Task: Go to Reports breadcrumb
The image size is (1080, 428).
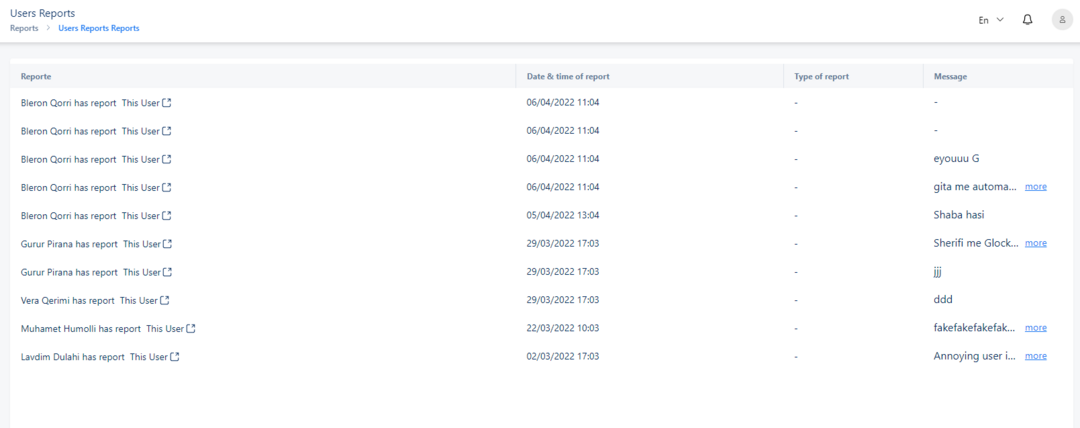Action: 24,28
